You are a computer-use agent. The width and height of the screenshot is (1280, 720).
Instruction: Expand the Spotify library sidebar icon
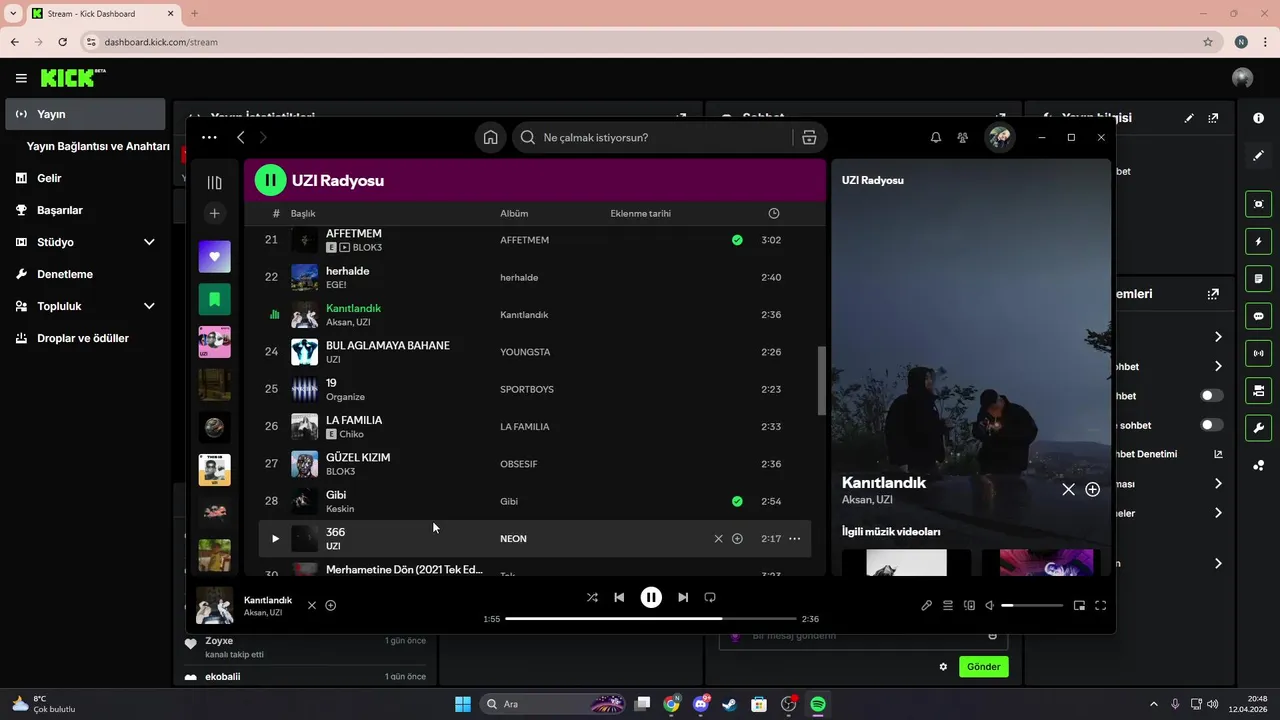[x=214, y=182]
